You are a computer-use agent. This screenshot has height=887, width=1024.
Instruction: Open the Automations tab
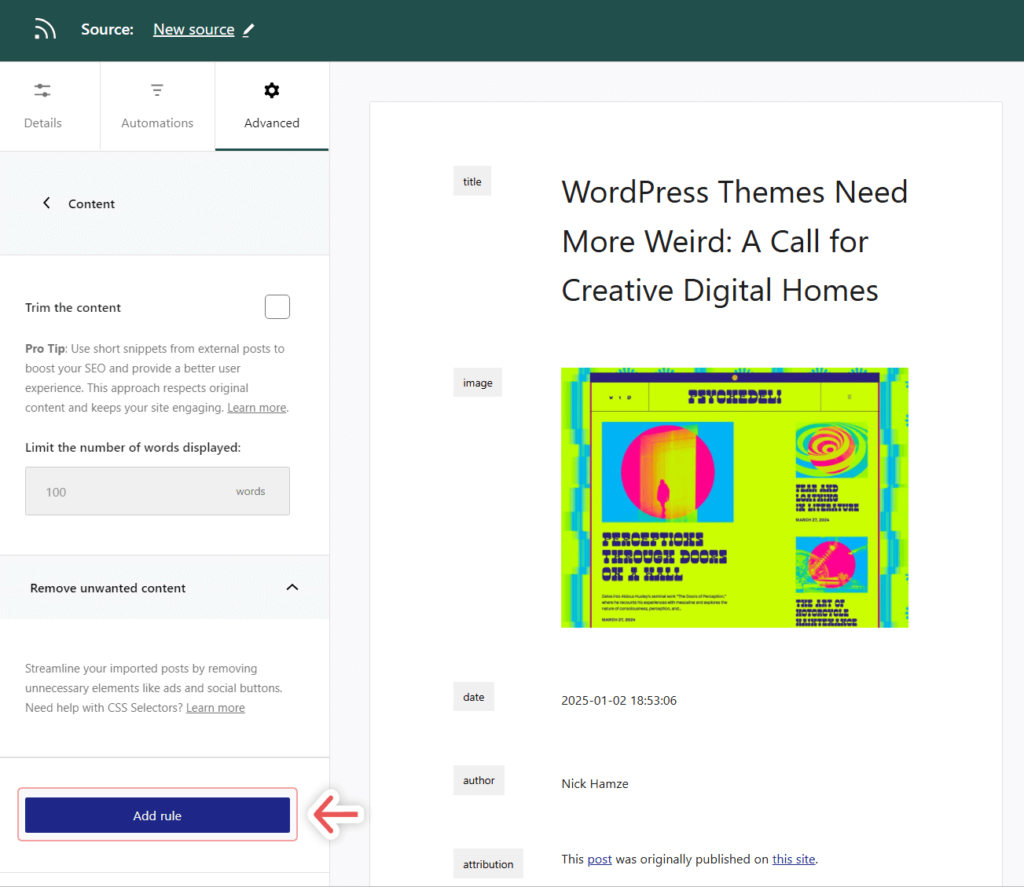tap(157, 106)
